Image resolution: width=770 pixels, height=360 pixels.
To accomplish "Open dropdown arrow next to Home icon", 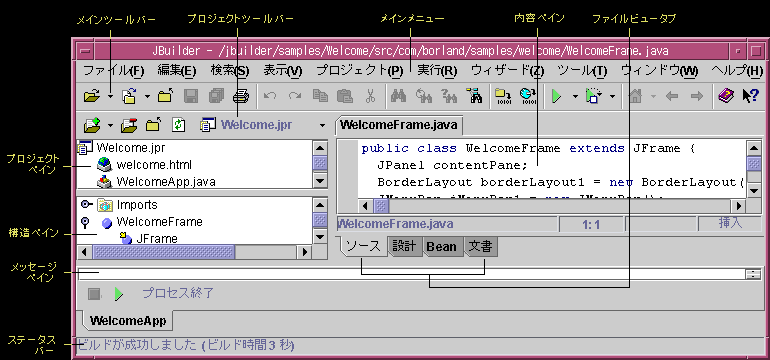I will [653, 97].
